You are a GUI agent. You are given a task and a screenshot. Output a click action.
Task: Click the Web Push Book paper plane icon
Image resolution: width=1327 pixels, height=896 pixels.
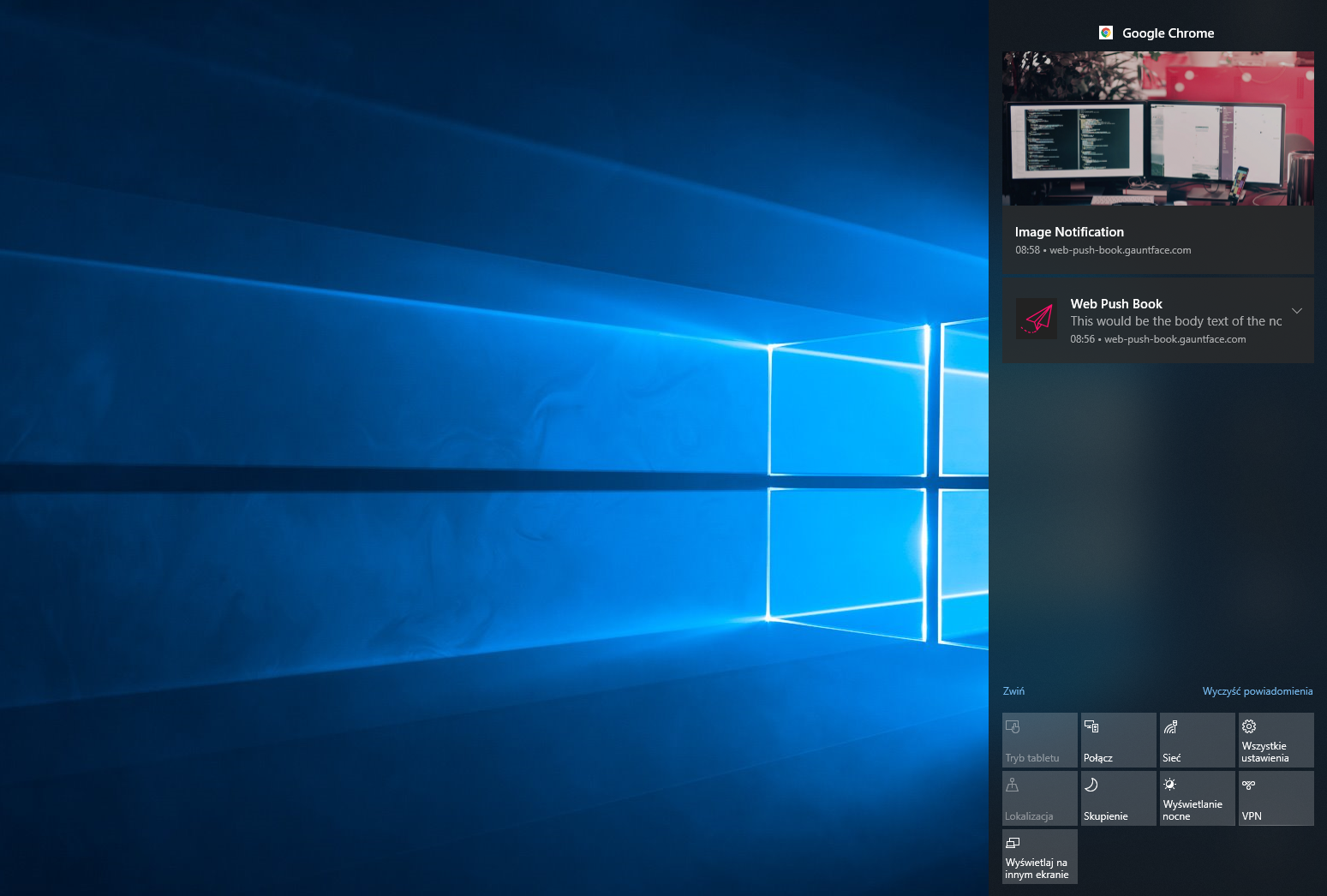tap(1037, 319)
